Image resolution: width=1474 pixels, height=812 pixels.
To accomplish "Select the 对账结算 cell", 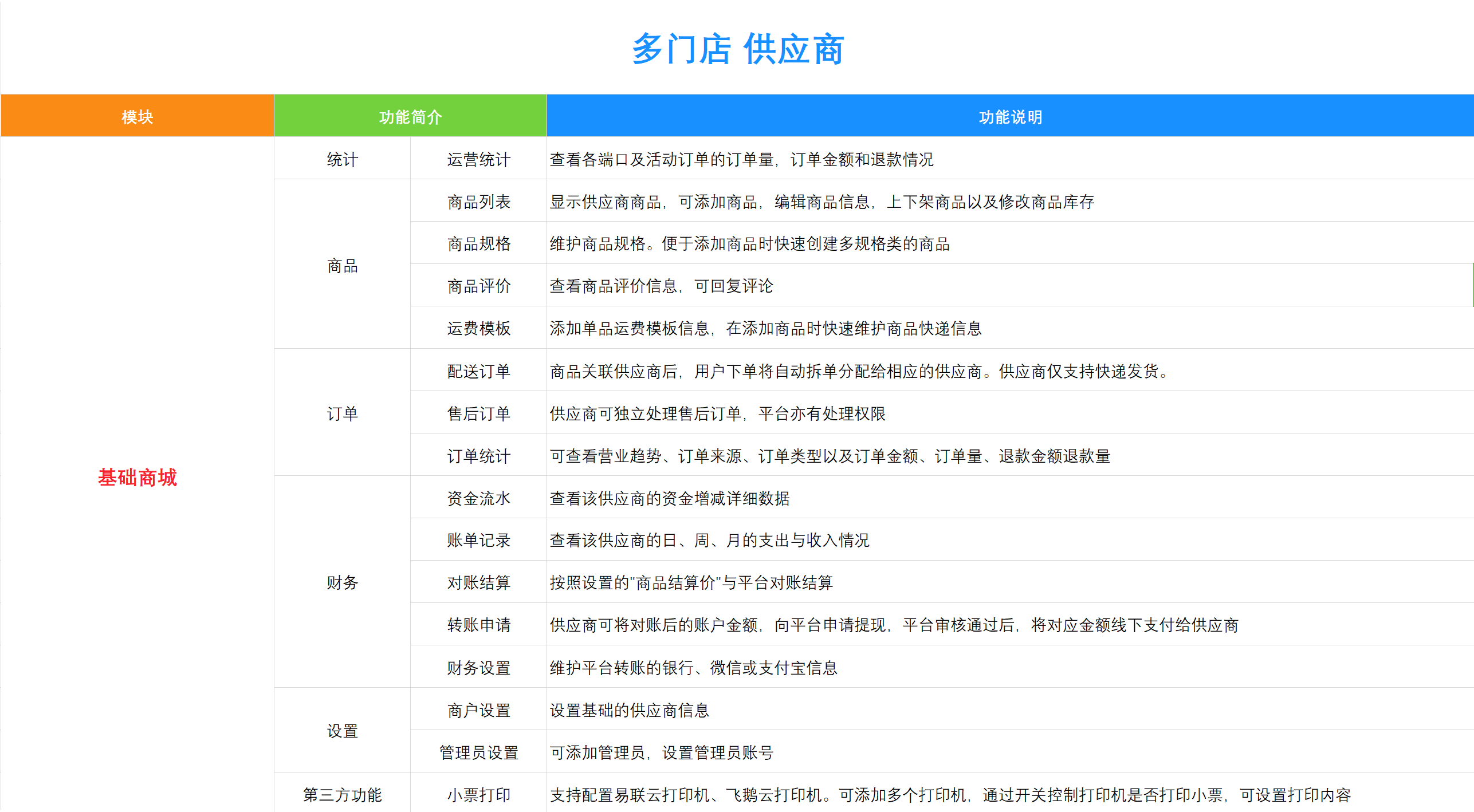I will [478, 582].
